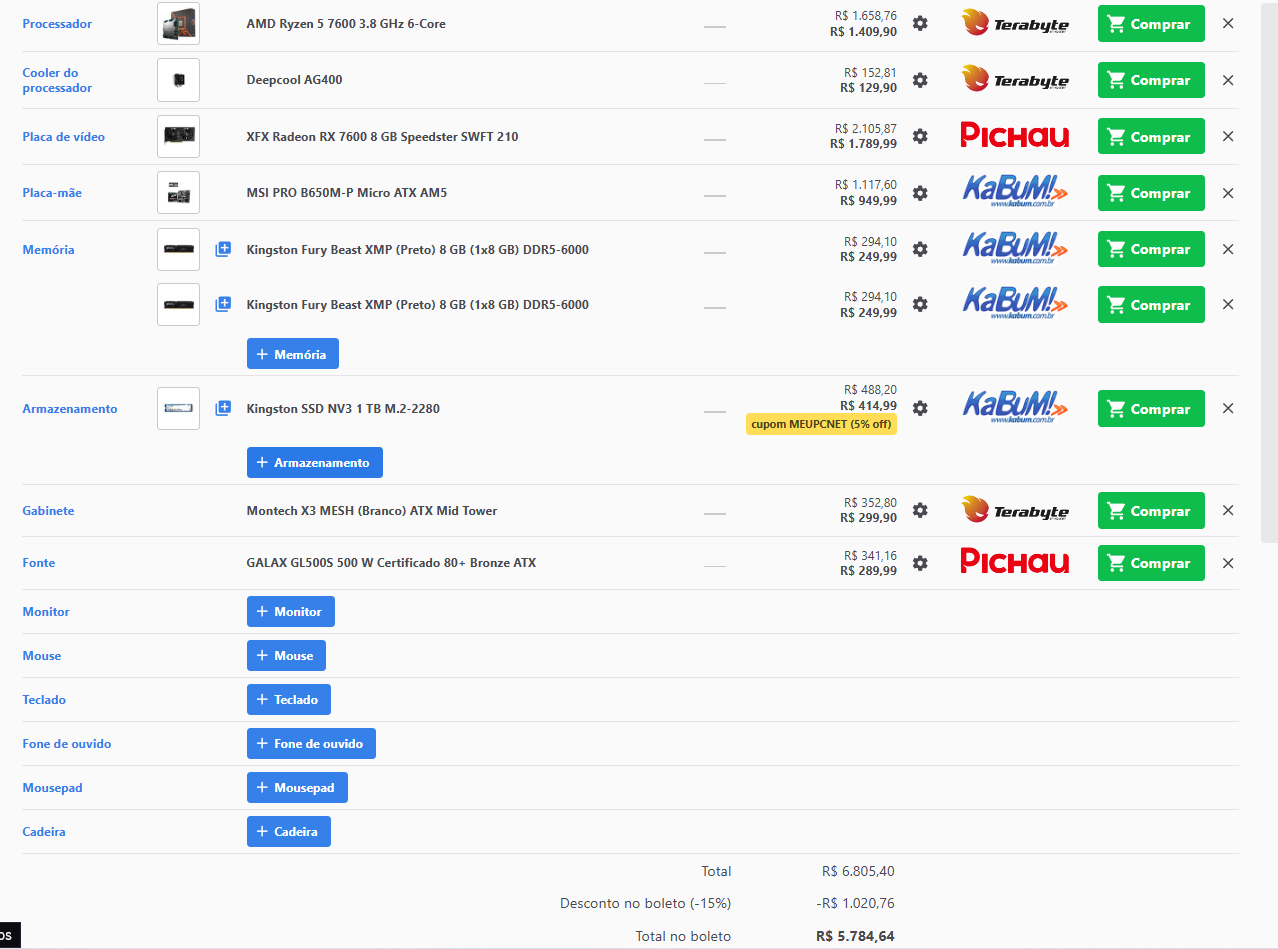Add a Teclado to the build
The image size is (1278, 949).
[289, 699]
